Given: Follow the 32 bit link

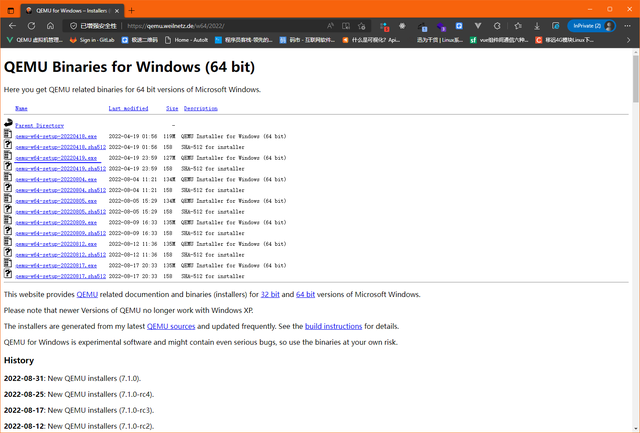Looking at the screenshot, I should tap(270, 294).
